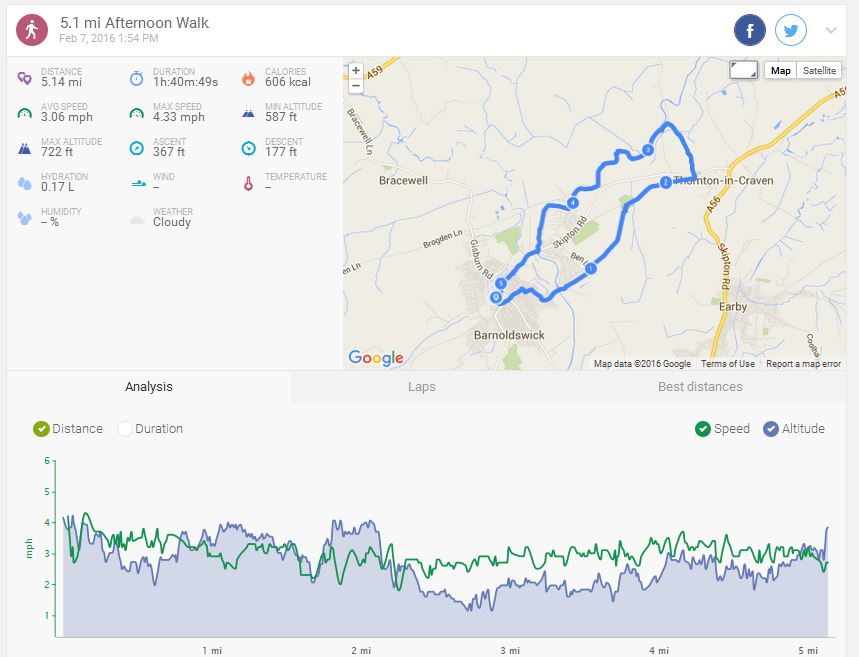Share workout on Facebook
This screenshot has width=859, height=657.
point(750,31)
